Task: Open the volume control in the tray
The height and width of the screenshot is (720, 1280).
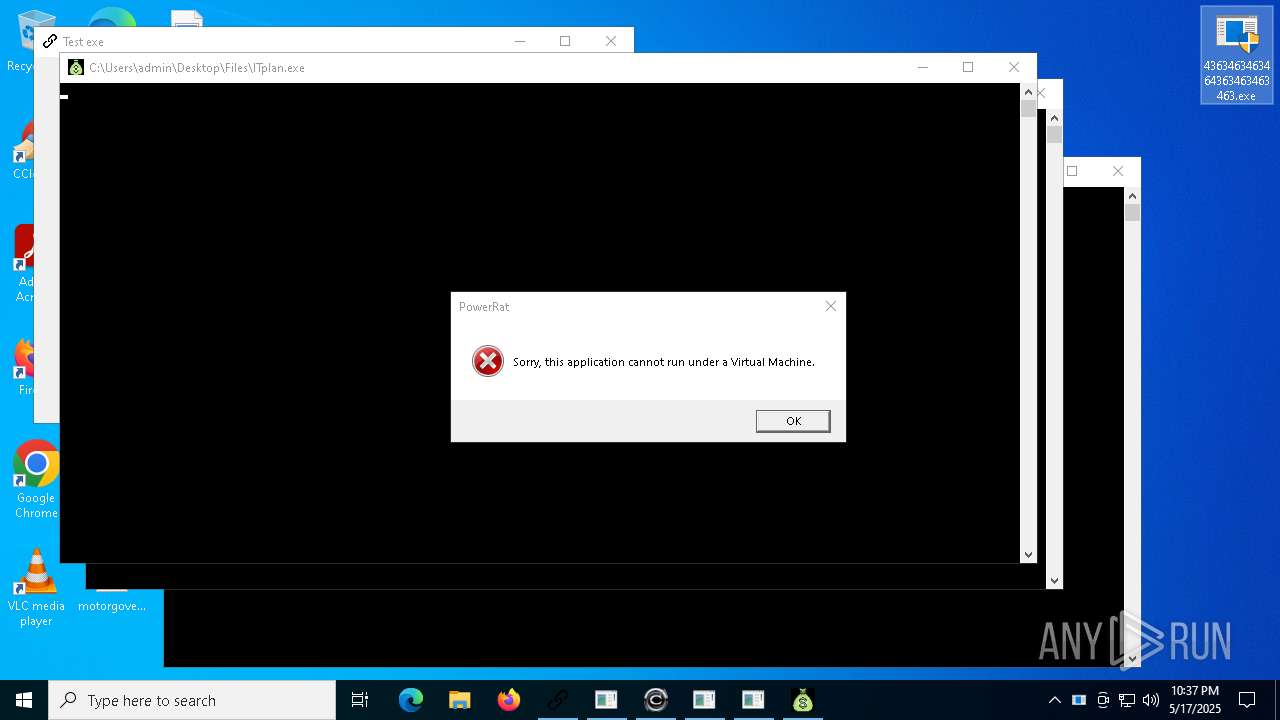Action: (x=1151, y=700)
